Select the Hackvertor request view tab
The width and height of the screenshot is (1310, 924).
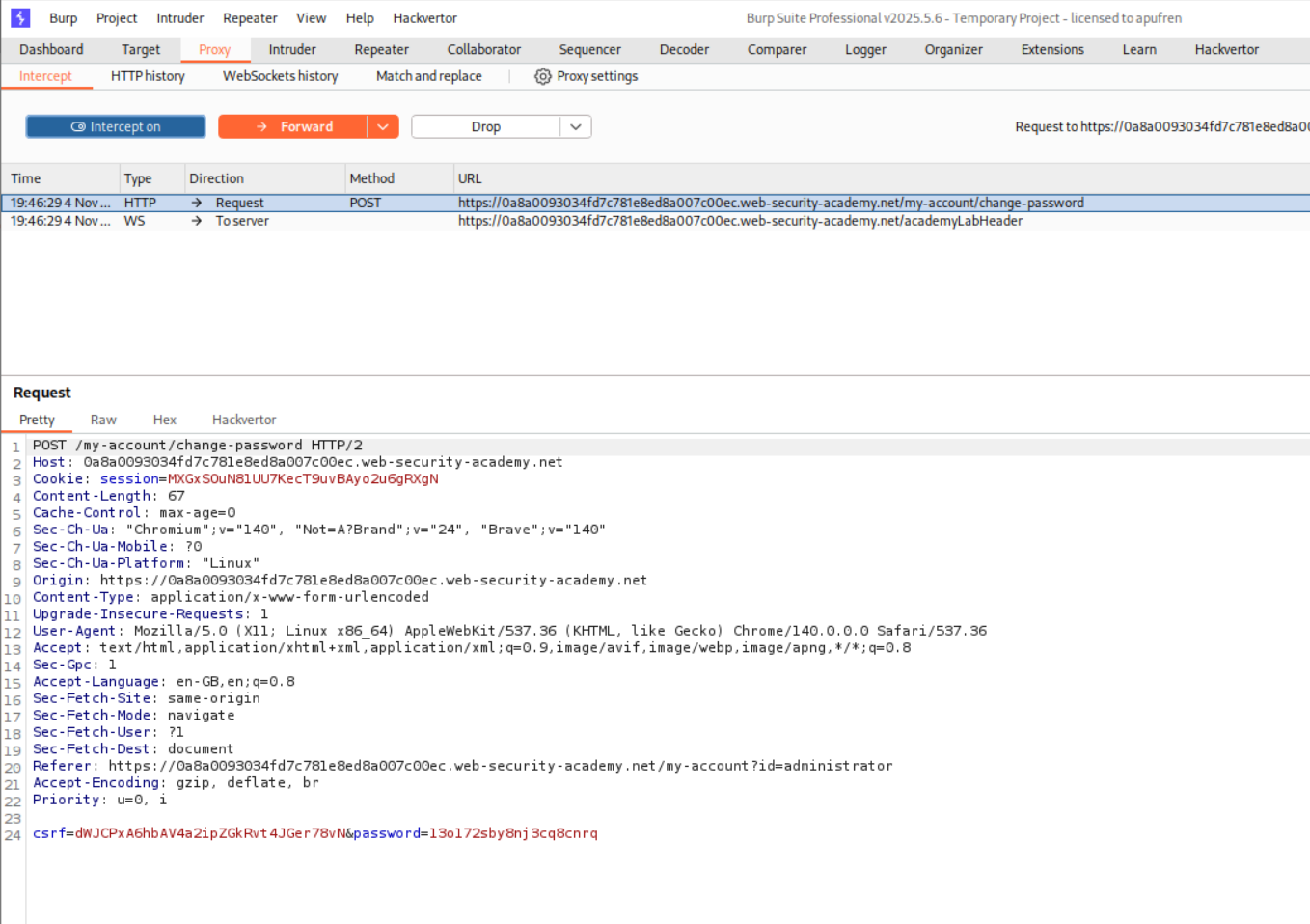click(x=244, y=420)
